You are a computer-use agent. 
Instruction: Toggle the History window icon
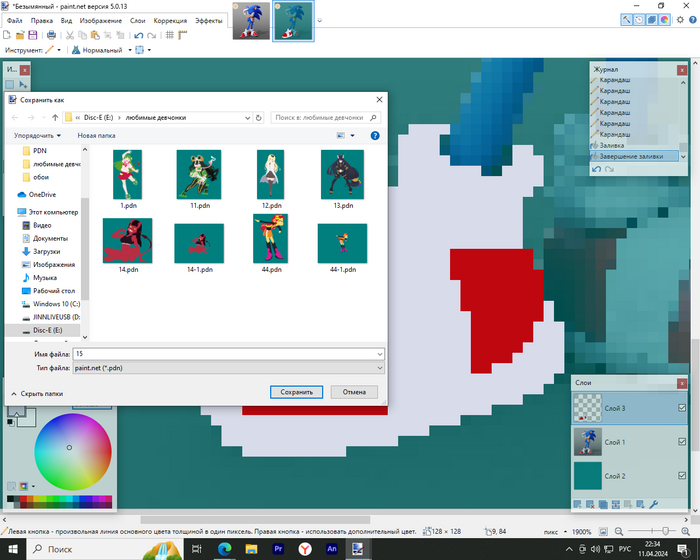(x=639, y=19)
